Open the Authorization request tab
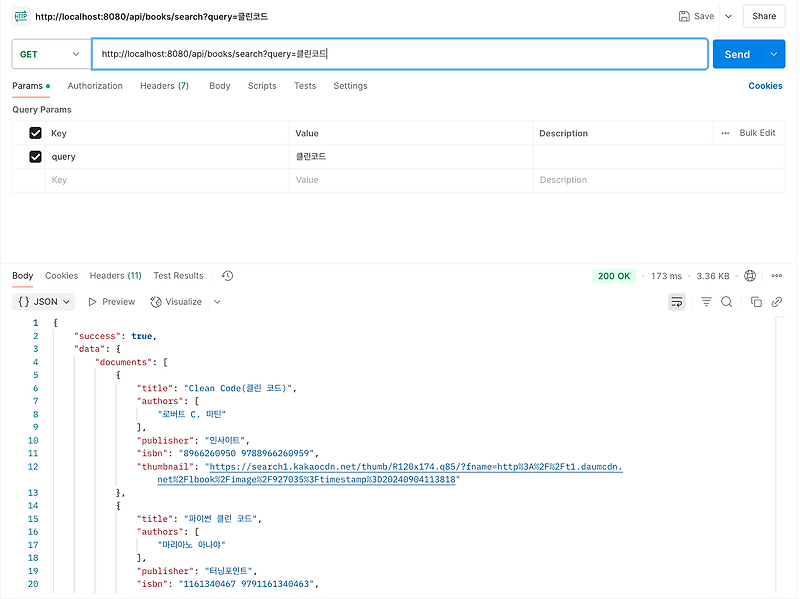This screenshot has height=599, width=800. [95, 86]
